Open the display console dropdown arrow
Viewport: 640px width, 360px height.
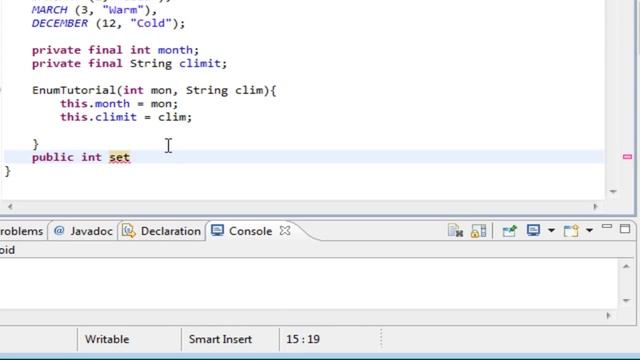[551, 231]
